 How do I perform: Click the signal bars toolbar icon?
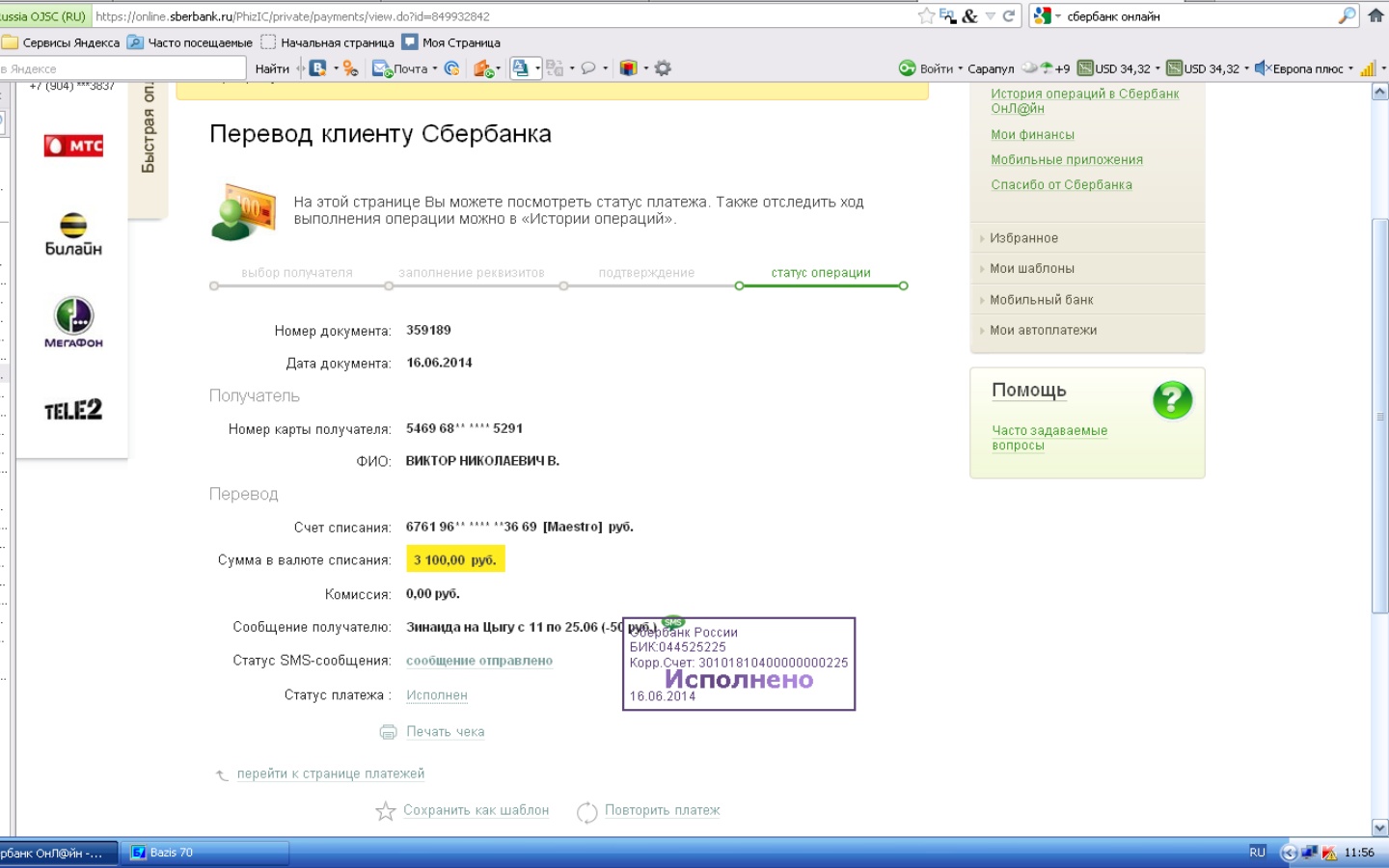point(1368,68)
